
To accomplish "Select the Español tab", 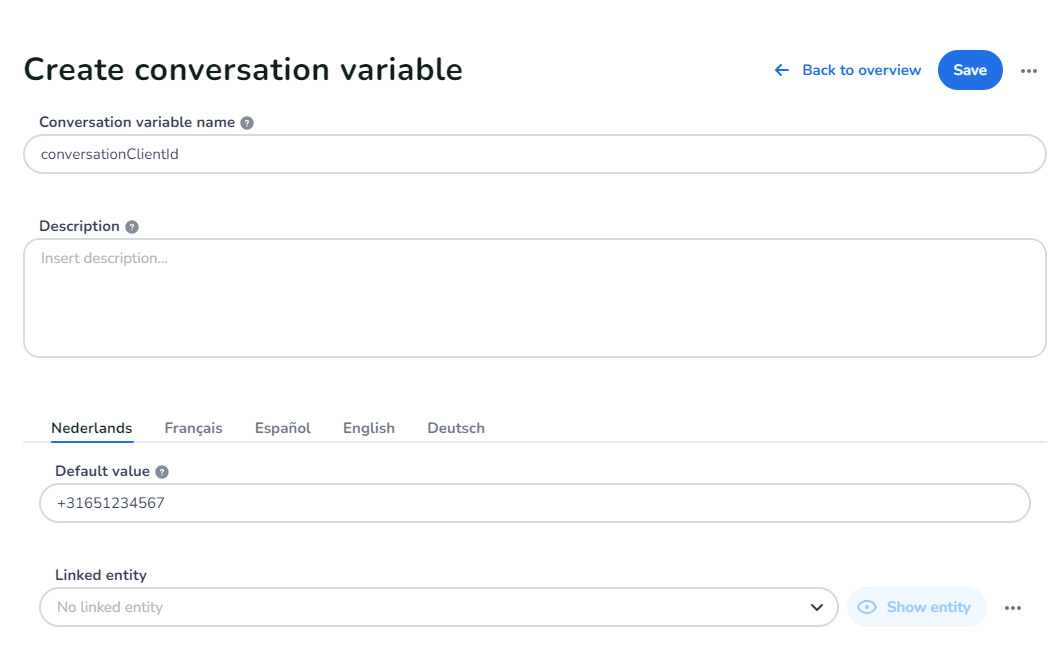I will pyautogui.click(x=283, y=428).
